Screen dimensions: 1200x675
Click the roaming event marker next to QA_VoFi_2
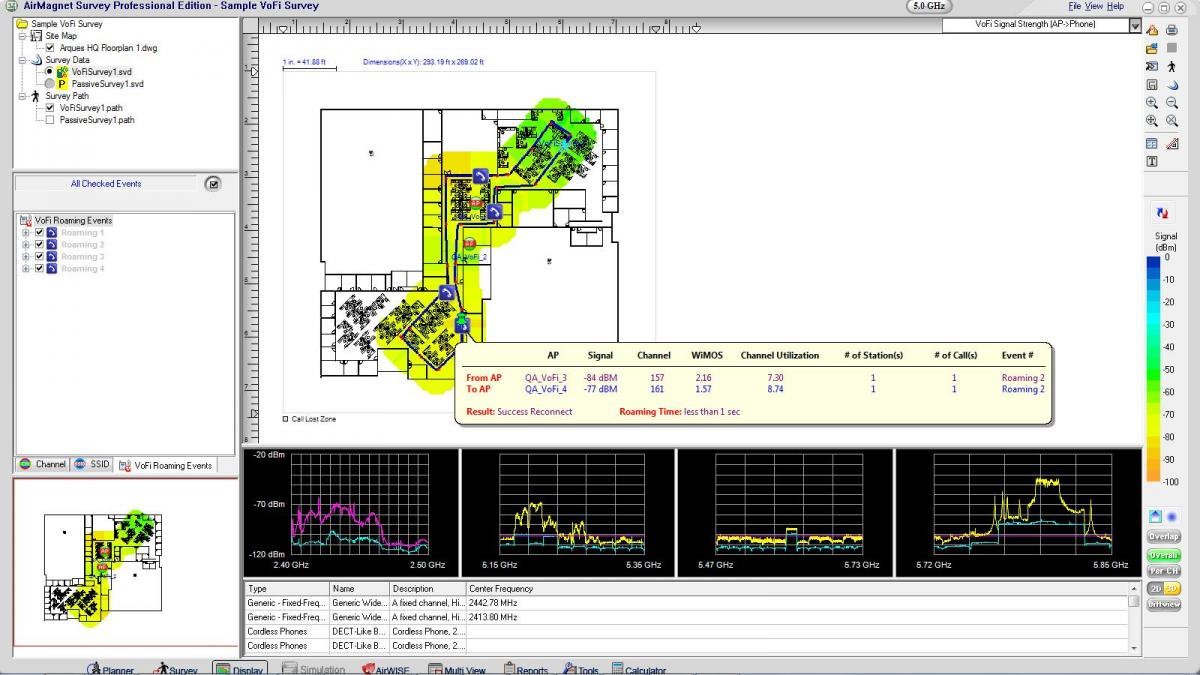click(x=469, y=244)
